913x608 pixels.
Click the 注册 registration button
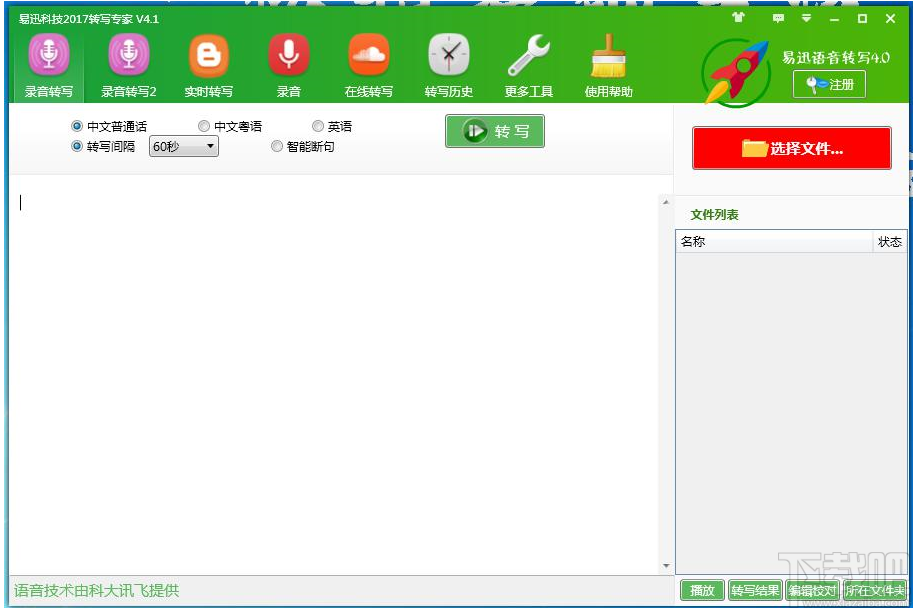click(x=829, y=85)
